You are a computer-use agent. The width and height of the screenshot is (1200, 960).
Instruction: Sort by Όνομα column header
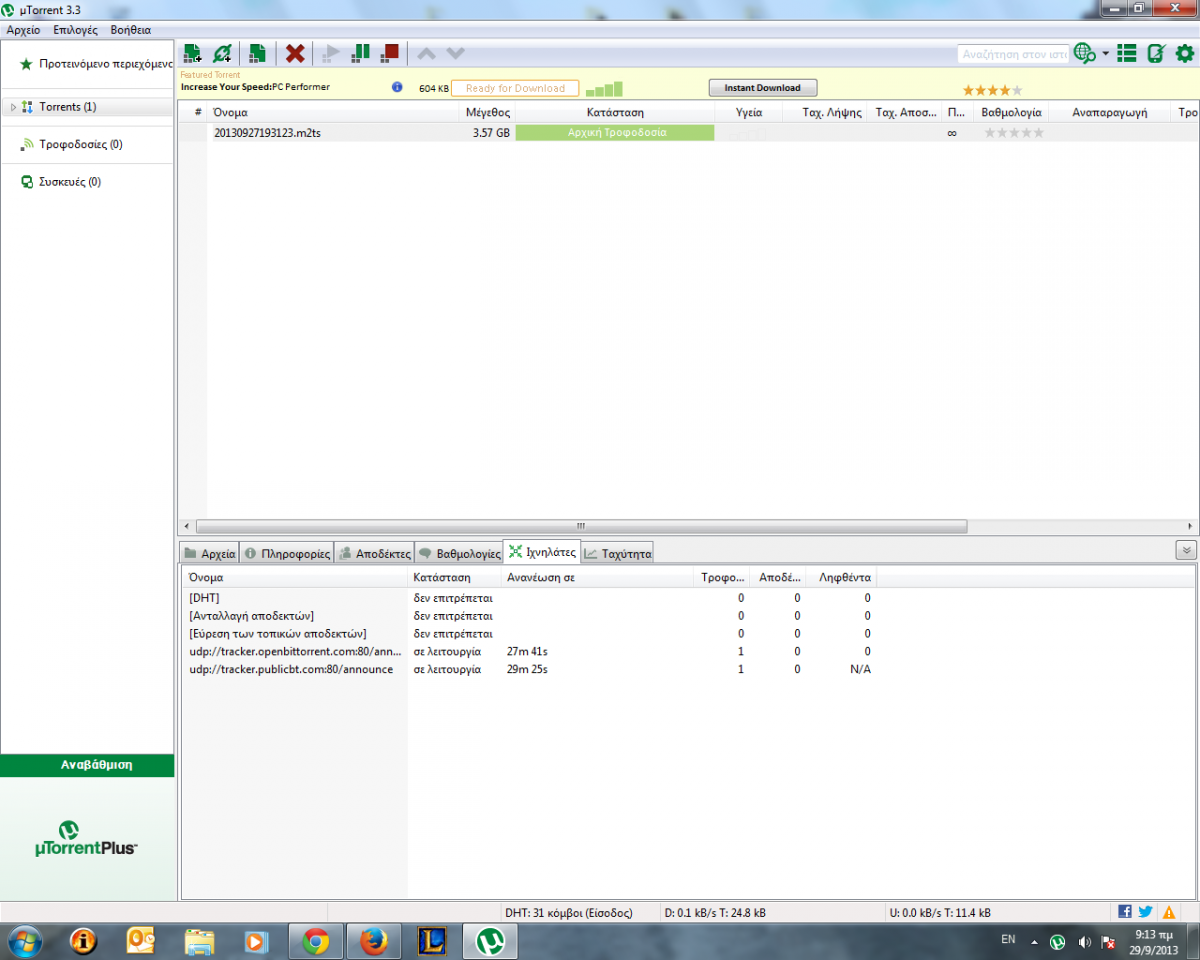pyautogui.click(x=333, y=113)
